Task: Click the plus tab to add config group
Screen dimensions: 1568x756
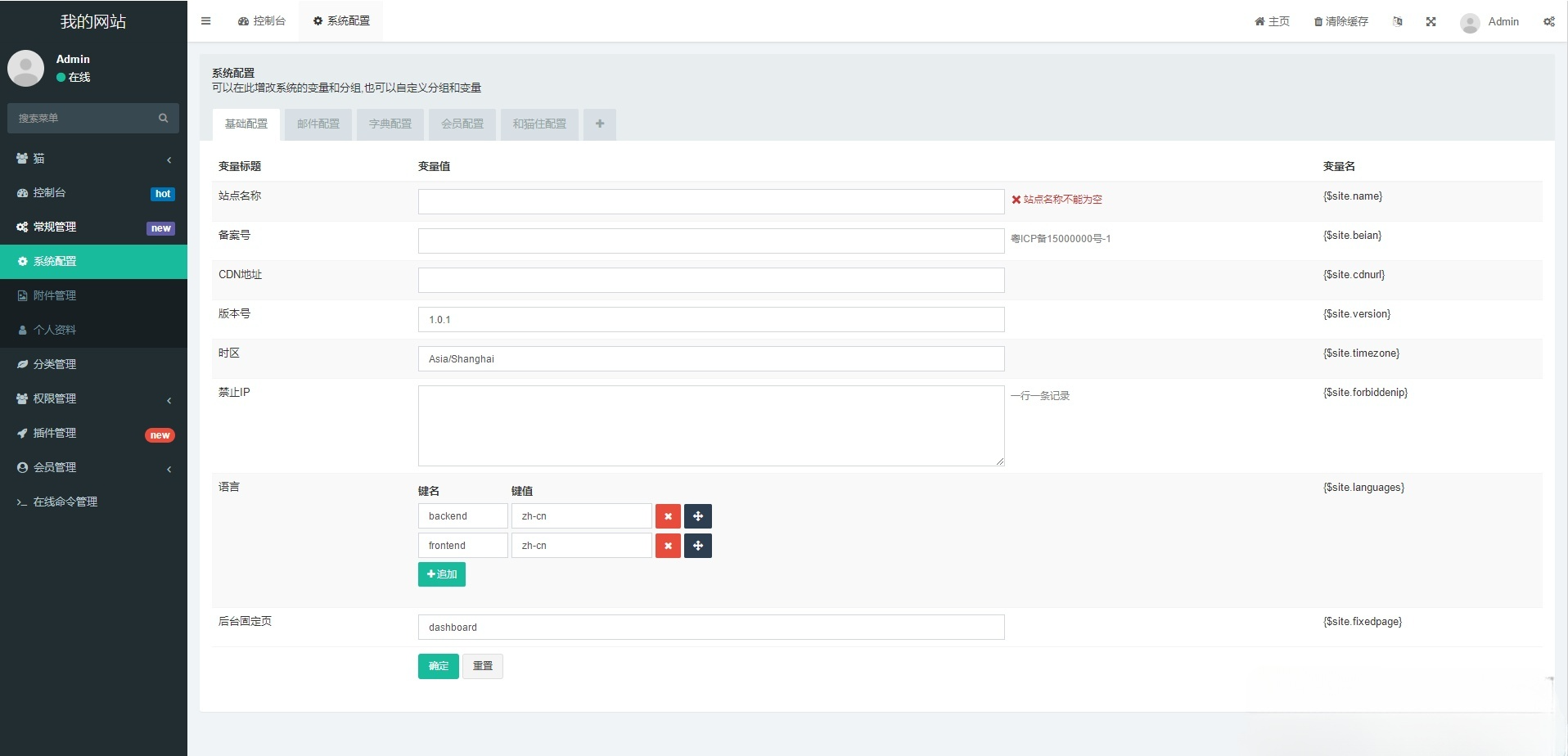Action: pyautogui.click(x=599, y=124)
